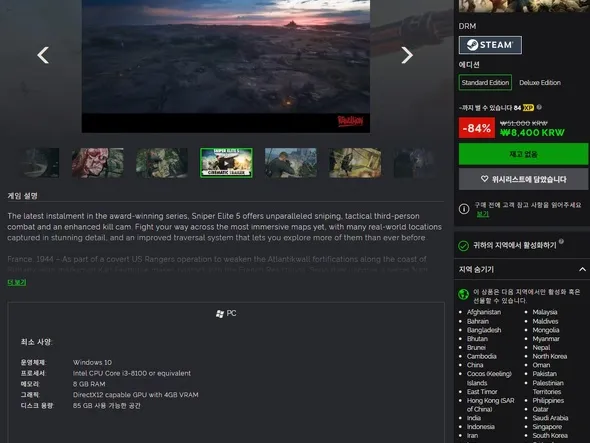Viewport: 590px width, 443px height.
Task: Select the camouflaged sniper thumbnail
Action: pyautogui.click(x=162, y=163)
